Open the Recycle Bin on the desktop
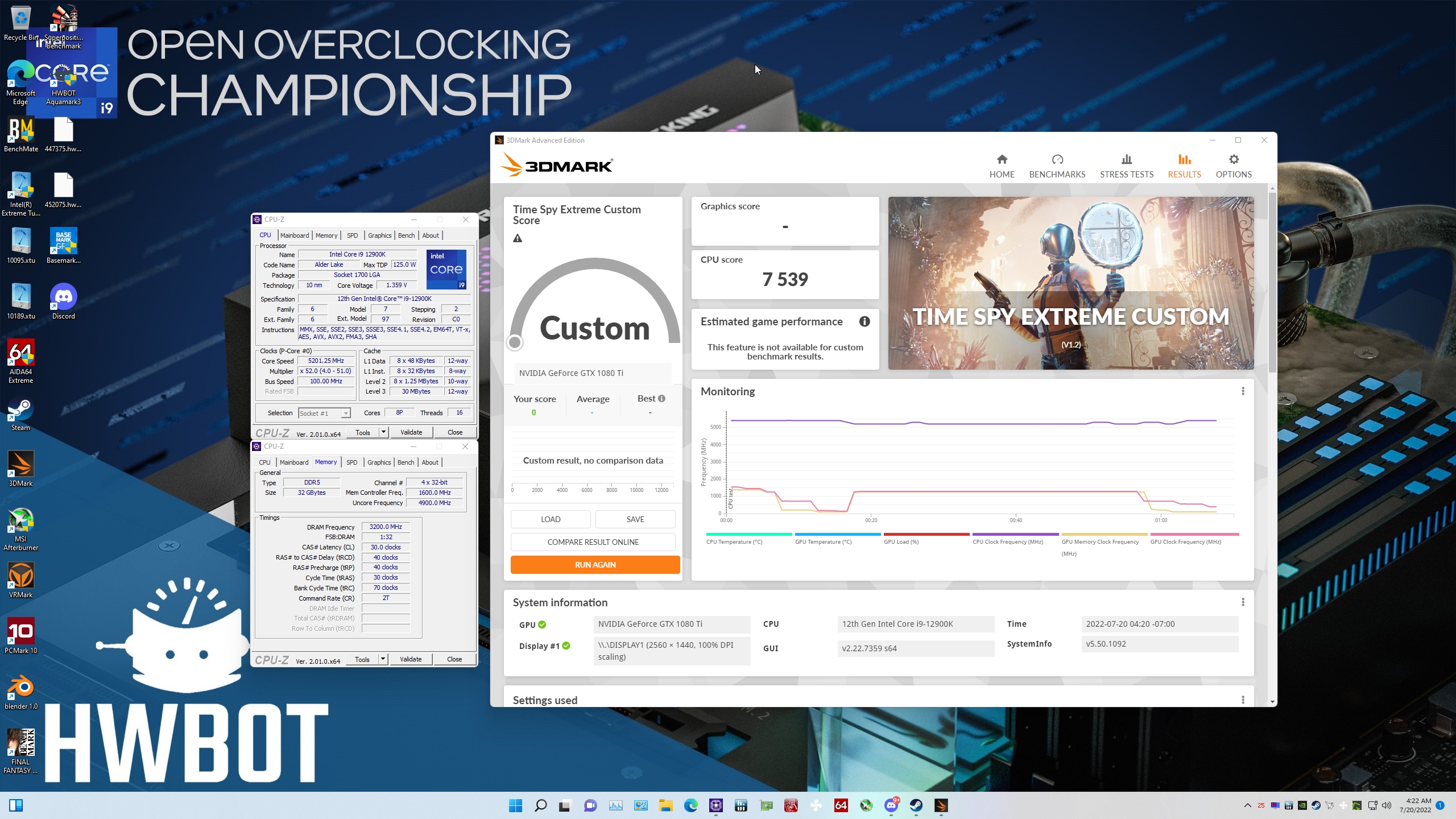 coord(21,23)
